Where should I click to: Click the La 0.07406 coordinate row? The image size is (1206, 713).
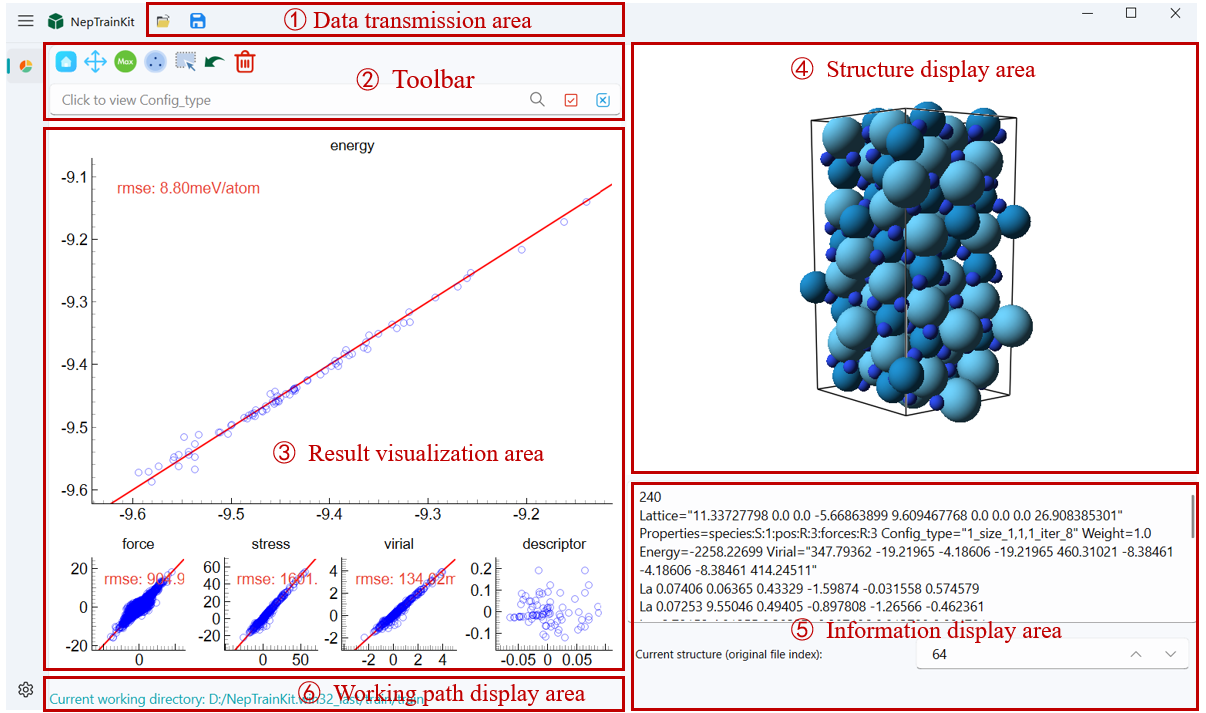809,588
